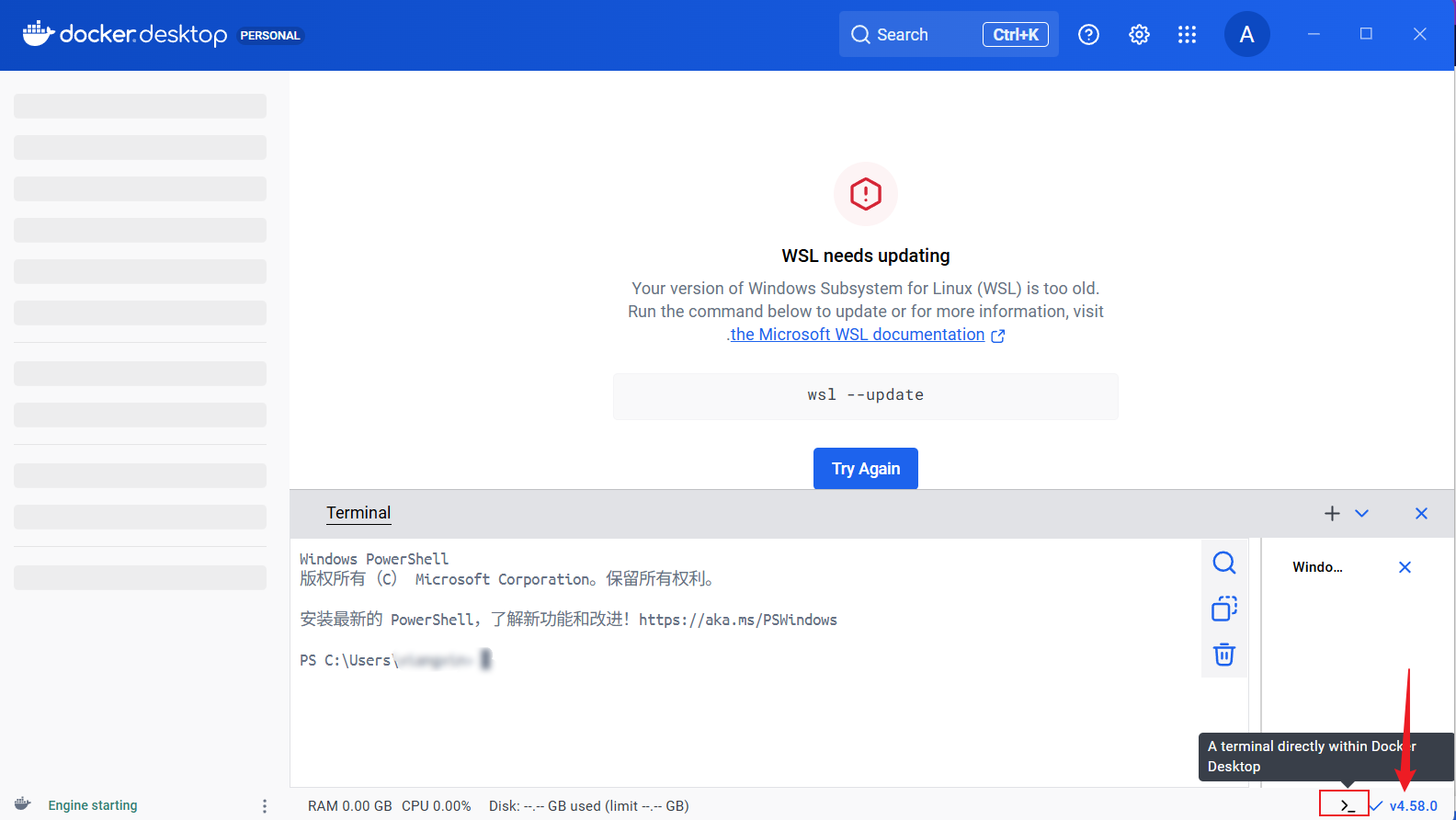Minimize the Docker Desktop window

1314,35
